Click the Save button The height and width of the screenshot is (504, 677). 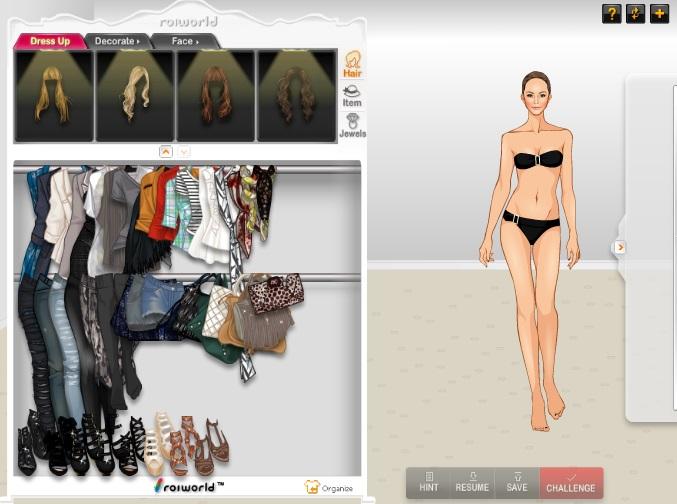tap(517, 482)
